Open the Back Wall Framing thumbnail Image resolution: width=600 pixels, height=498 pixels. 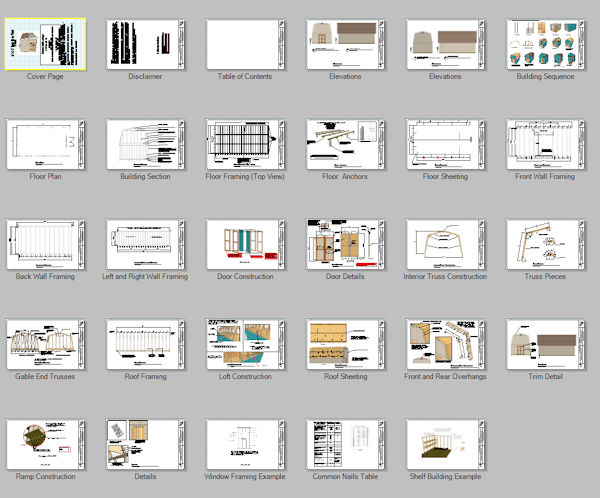[x=45, y=244]
